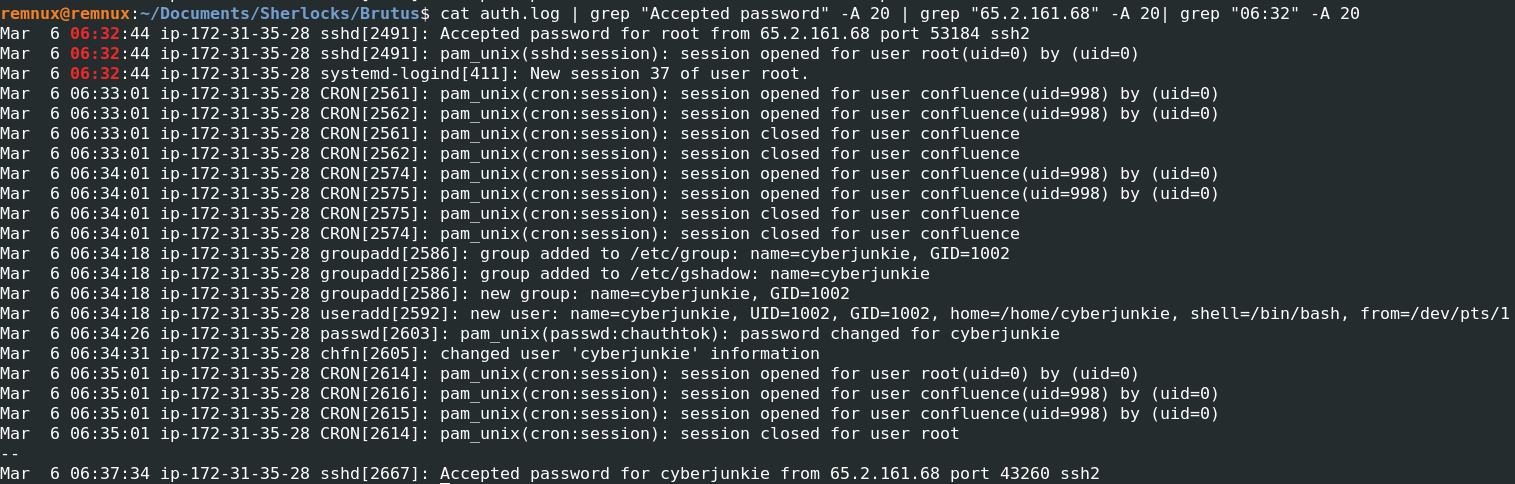Click the remnux@remnux prompt text
The image size is (1515, 484).
[65, 13]
